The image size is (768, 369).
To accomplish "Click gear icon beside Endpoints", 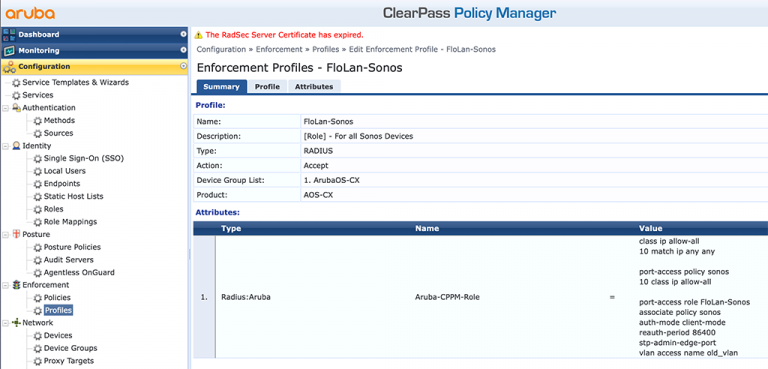I will 38,184.
